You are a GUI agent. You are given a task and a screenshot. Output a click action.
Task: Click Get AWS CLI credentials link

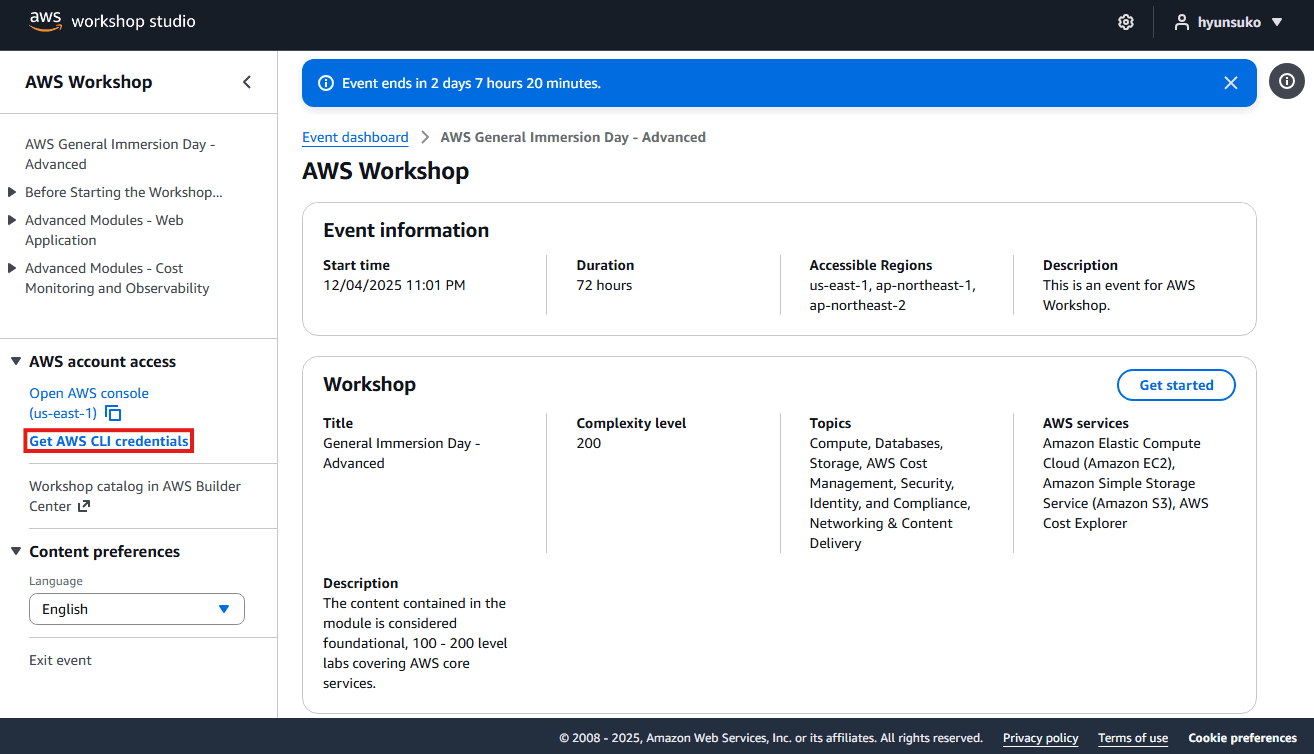click(109, 441)
